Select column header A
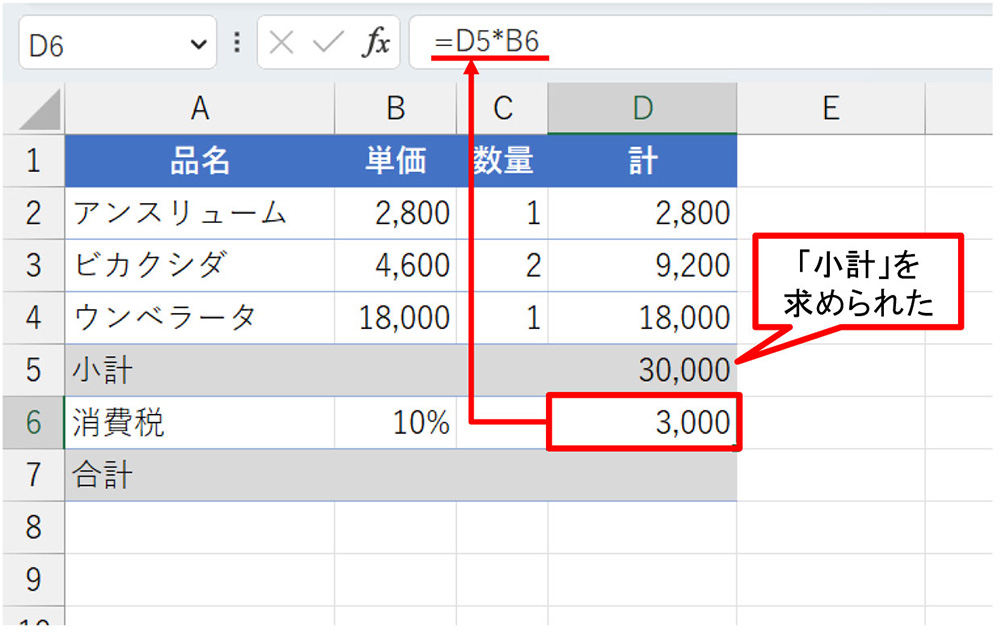 click(x=199, y=107)
